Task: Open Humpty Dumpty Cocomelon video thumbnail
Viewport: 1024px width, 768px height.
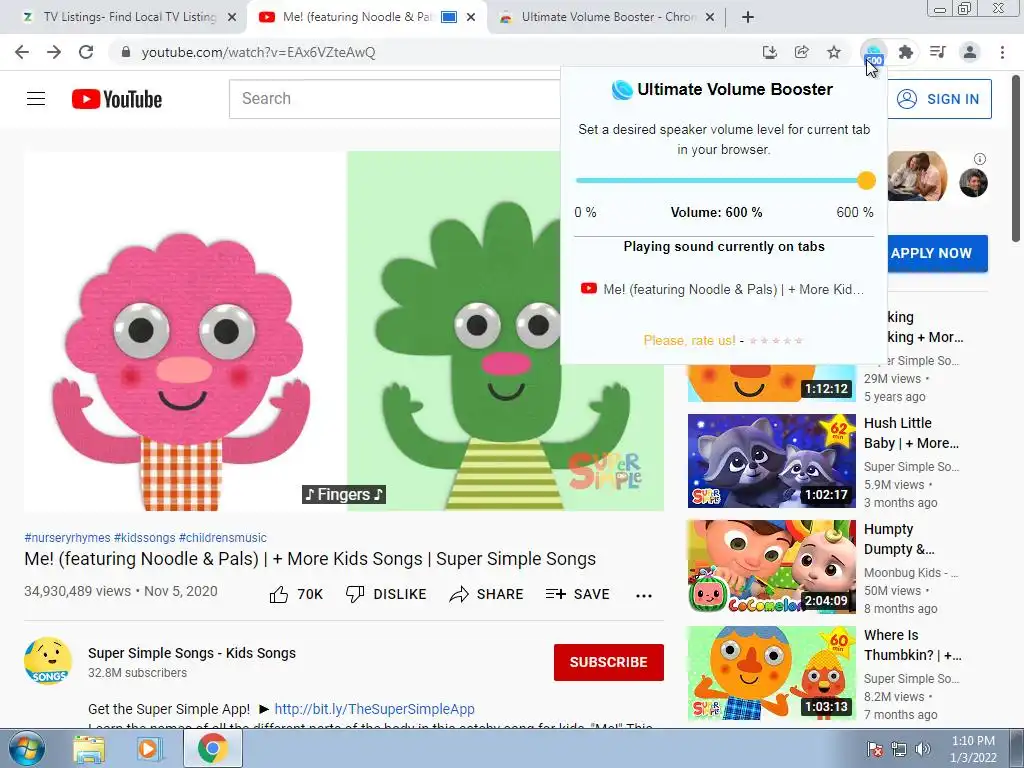Action: [x=771, y=567]
